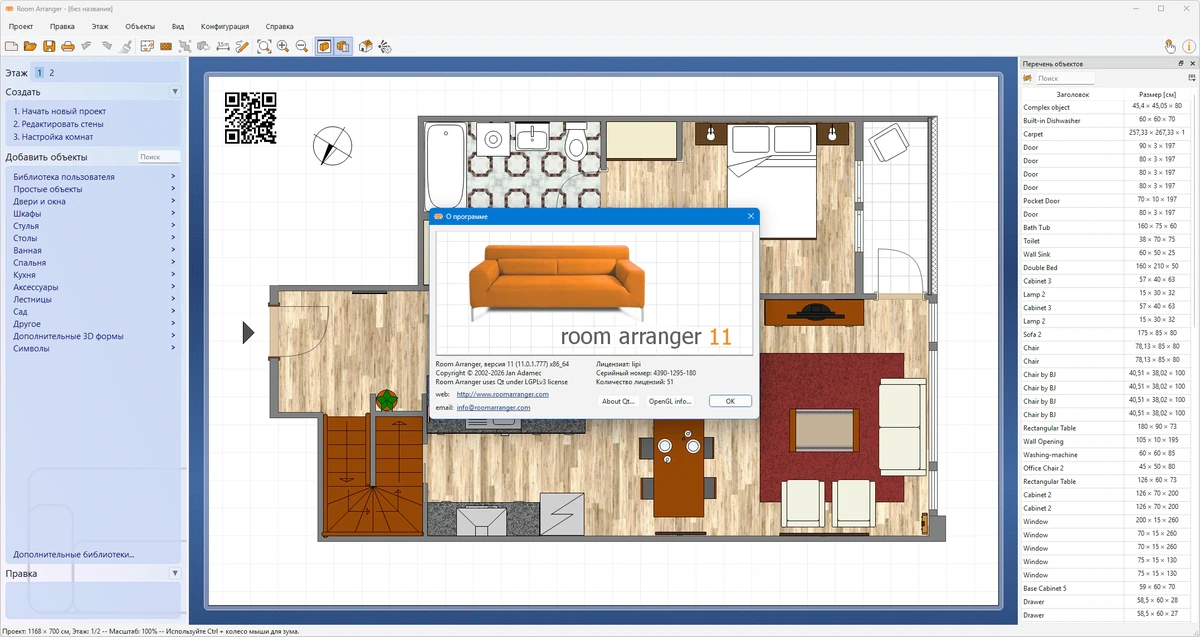Expand Простые объекты category
Viewport: 1200px width, 637px height.
[x=94, y=189]
